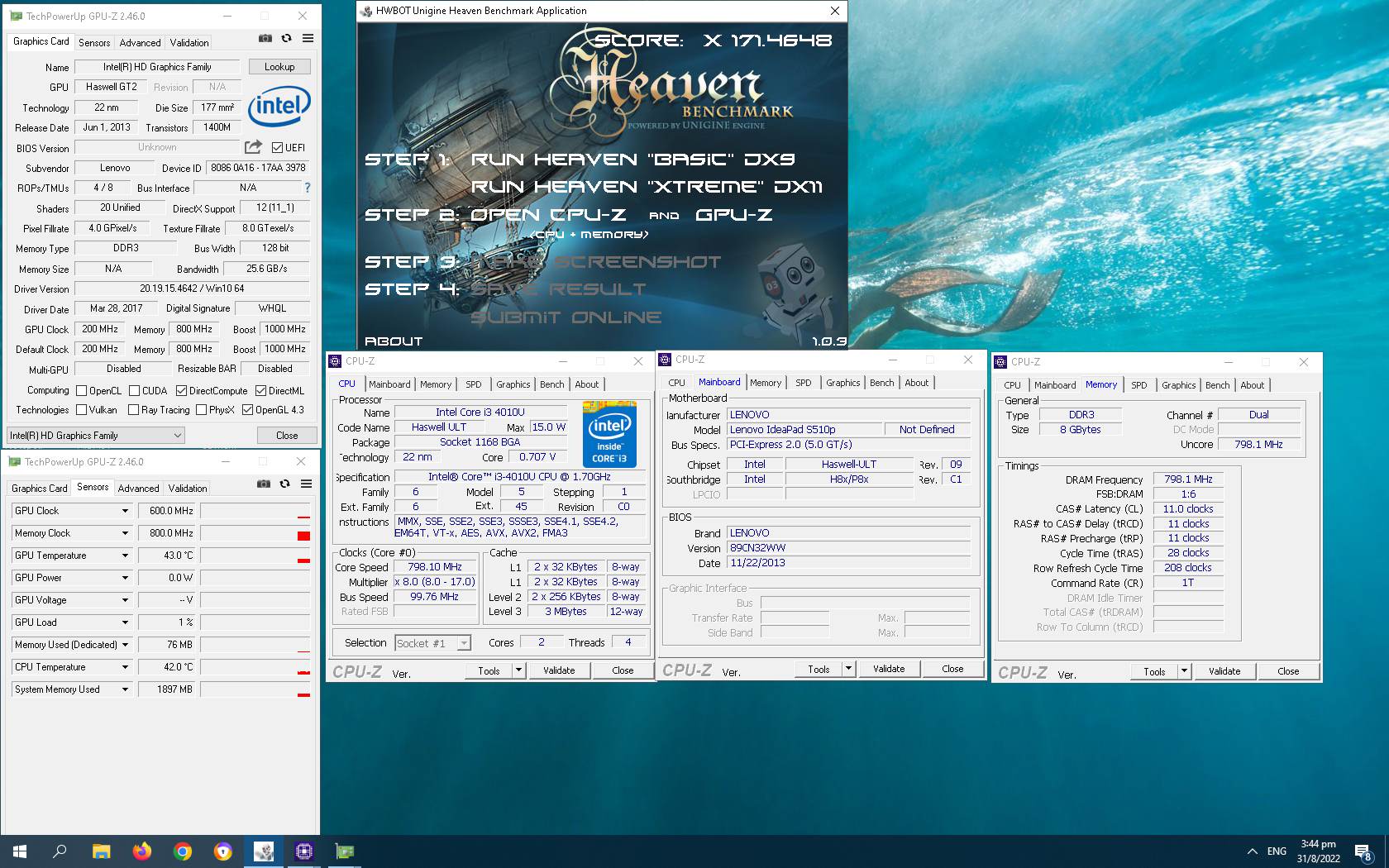
Task: Click the GPU Temperature sensor graph
Action: 255,556
